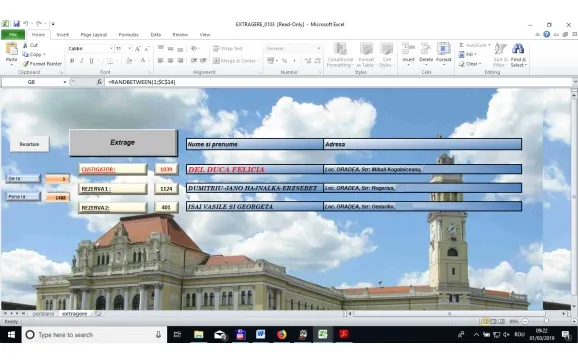Screen dimensions: 578x364
Task: Click the Align Text Left icon
Action: [x=161, y=60]
